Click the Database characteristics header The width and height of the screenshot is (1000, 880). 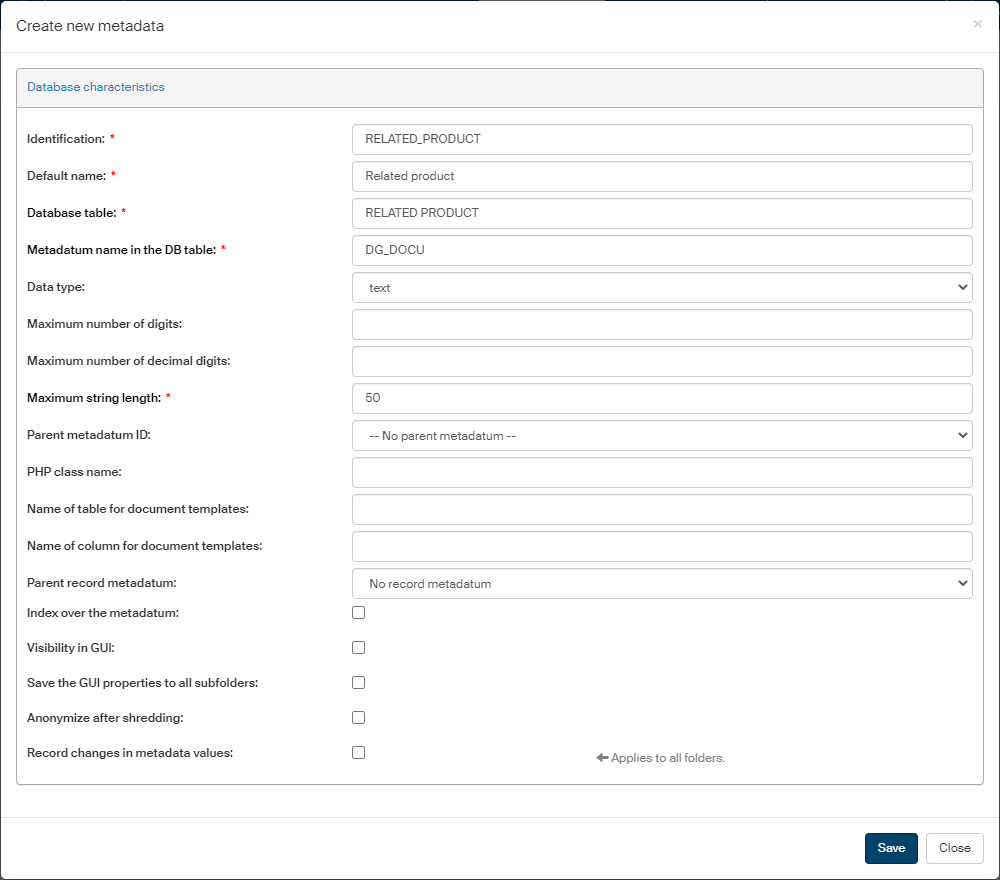click(96, 87)
